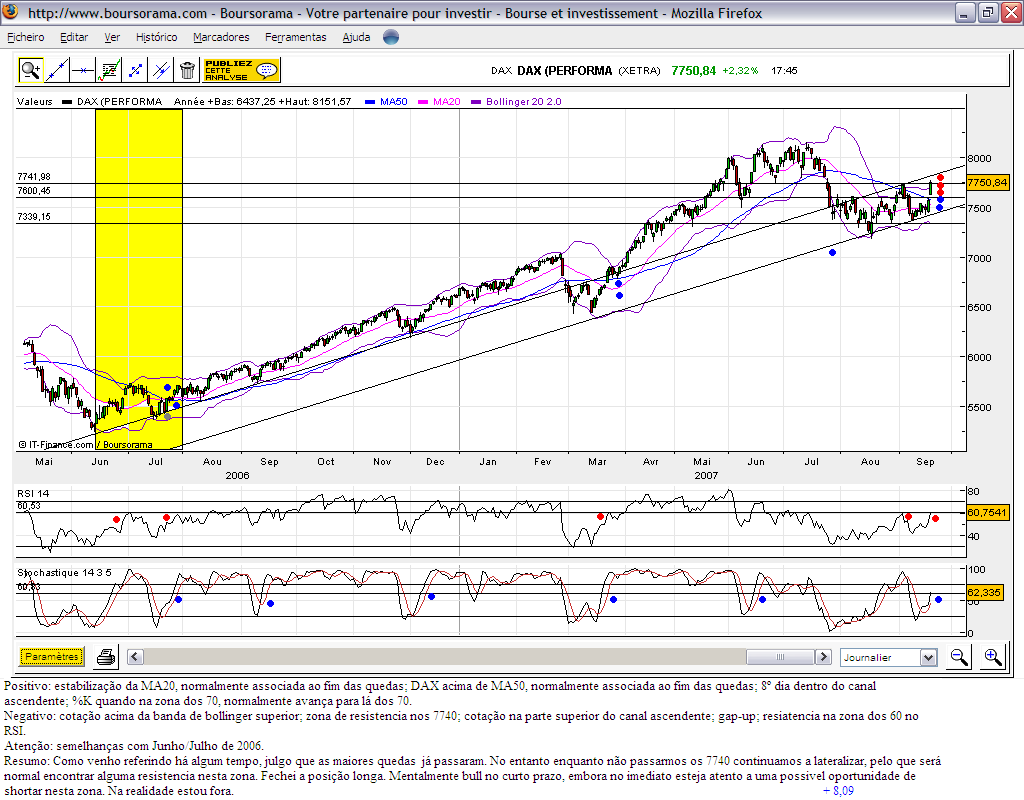Click the +2,32% change value
This screenshot has width=1024, height=800.
pyautogui.click(x=740, y=71)
